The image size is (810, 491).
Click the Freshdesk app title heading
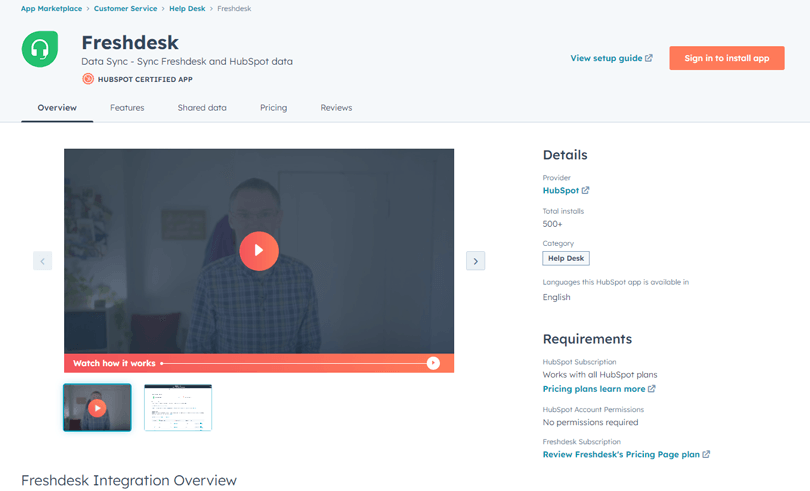coord(130,42)
